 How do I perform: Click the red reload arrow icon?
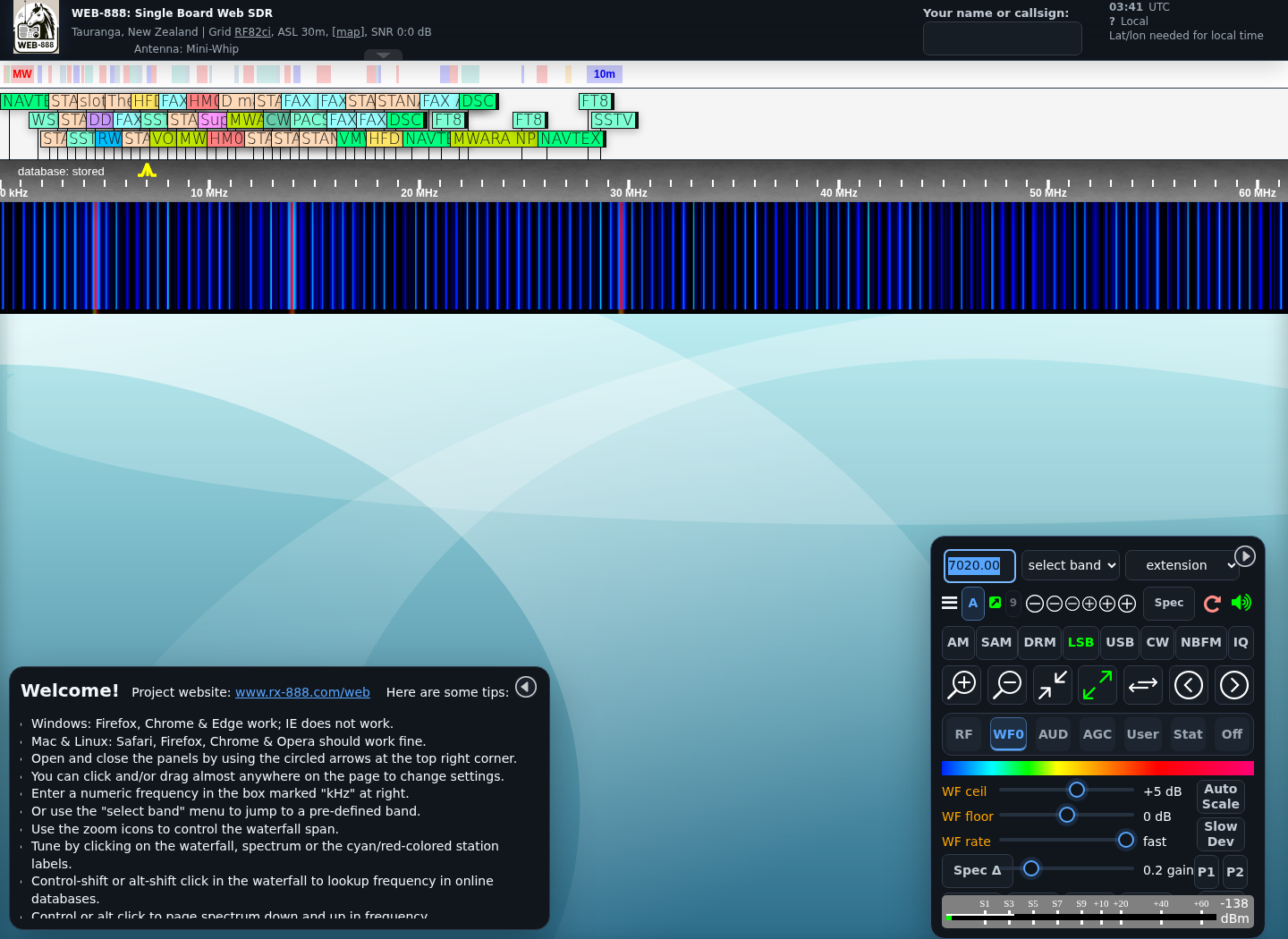click(x=1212, y=604)
